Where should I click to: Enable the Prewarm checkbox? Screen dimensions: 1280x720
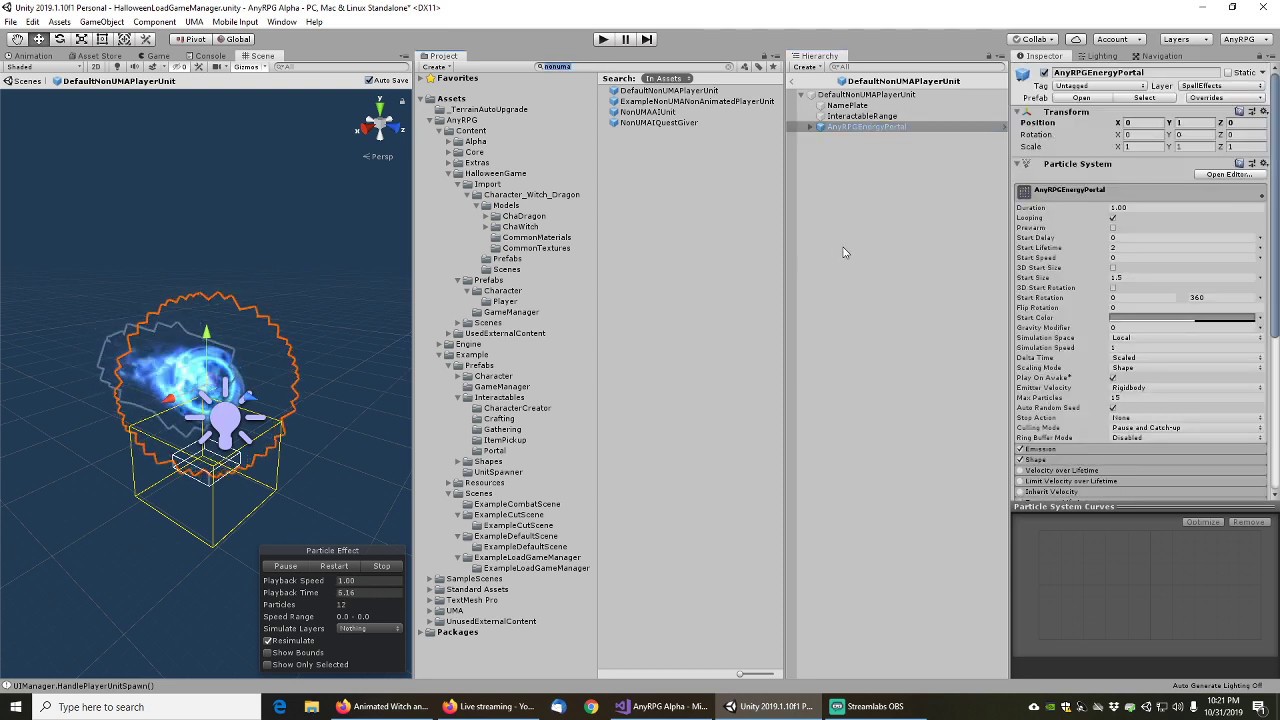coord(1113,228)
